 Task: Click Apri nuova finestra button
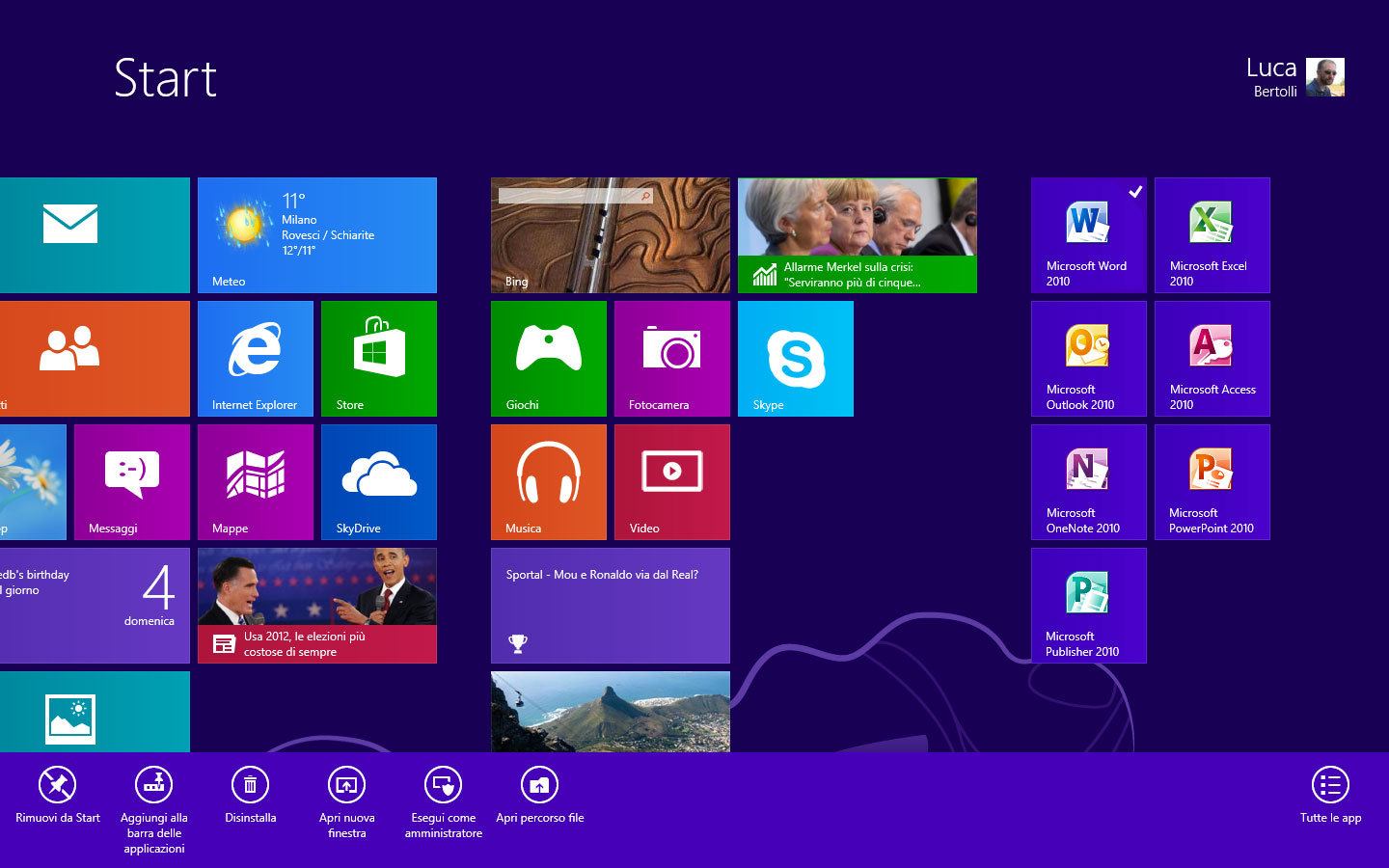coord(347,802)
